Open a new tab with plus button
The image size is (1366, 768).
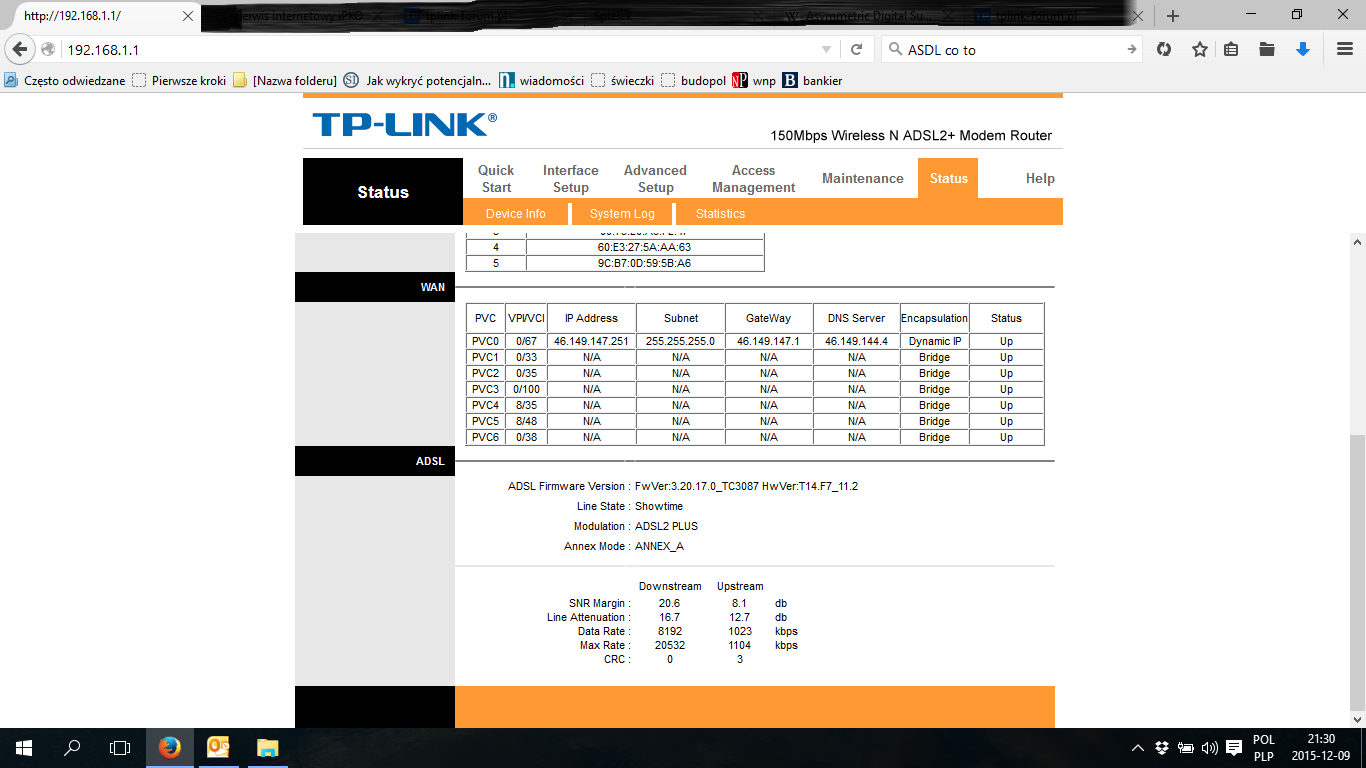pyautogui.click(x=1173, y=16)
